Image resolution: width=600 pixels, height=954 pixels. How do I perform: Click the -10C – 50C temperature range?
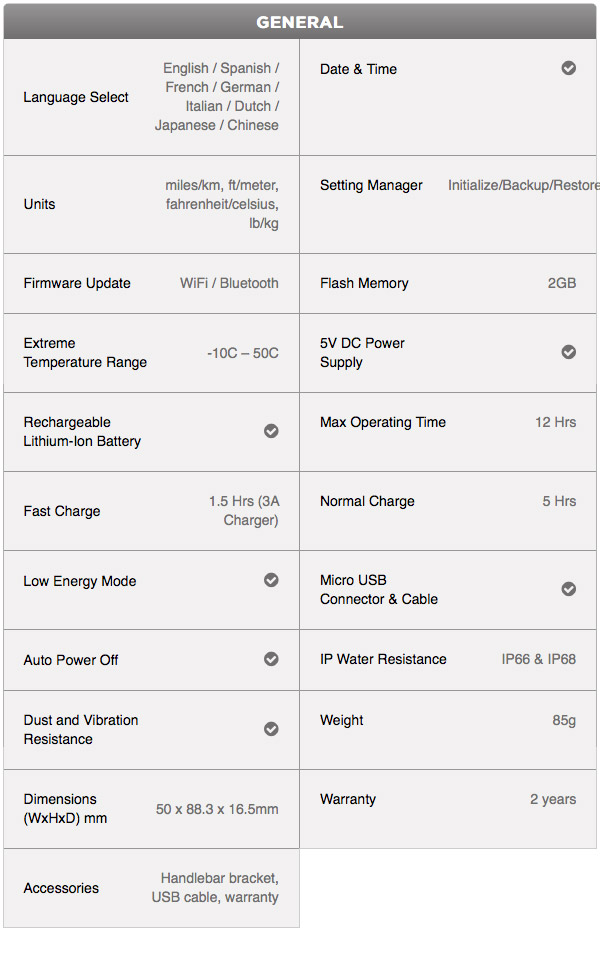243,353
